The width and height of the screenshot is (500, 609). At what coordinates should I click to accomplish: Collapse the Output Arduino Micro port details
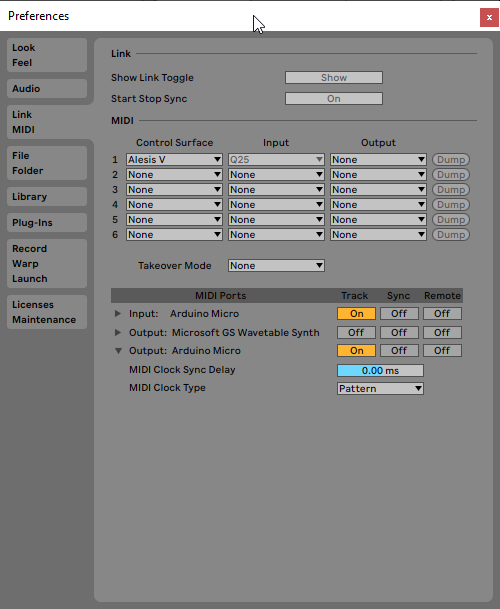coord(118,351)
